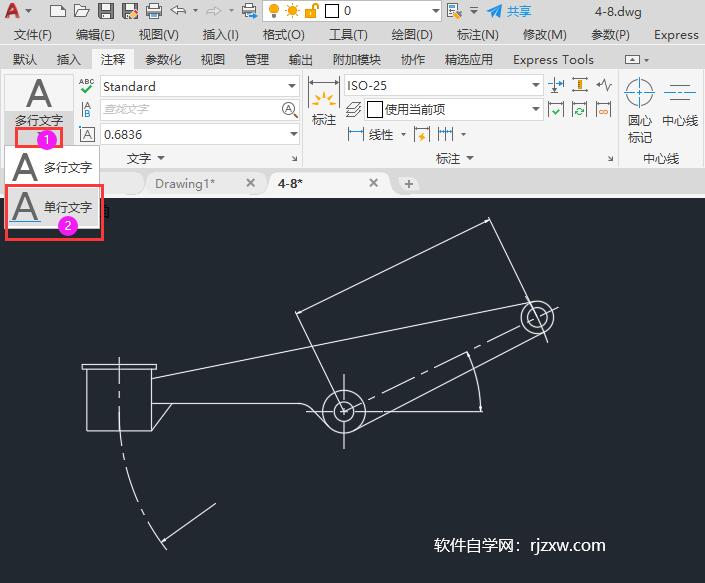Screen dimensions: 705x583
Task: Click the layer properties icon after layer list
Action: 454,11
